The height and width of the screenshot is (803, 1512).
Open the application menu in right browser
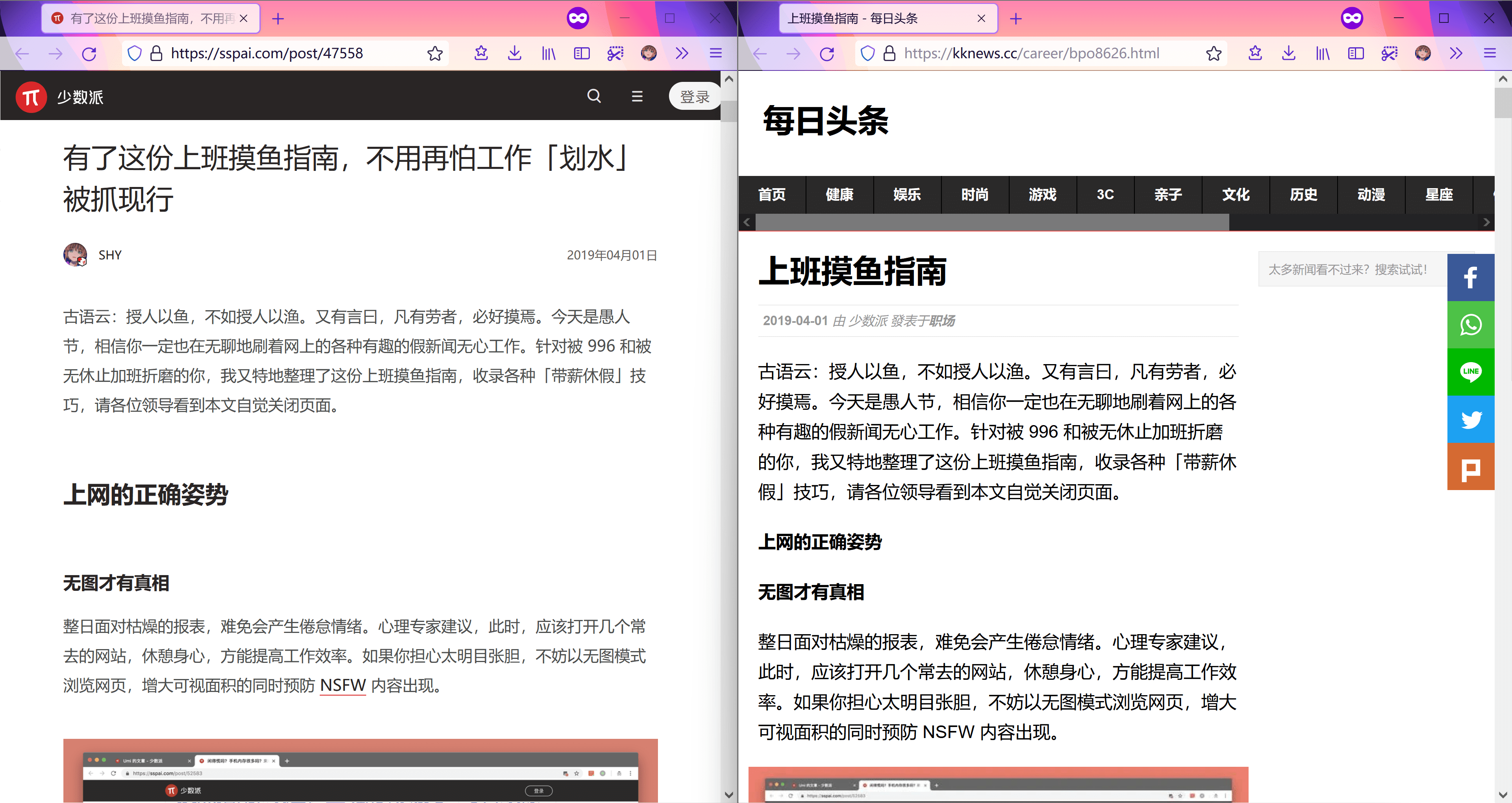pos(1490,54)
